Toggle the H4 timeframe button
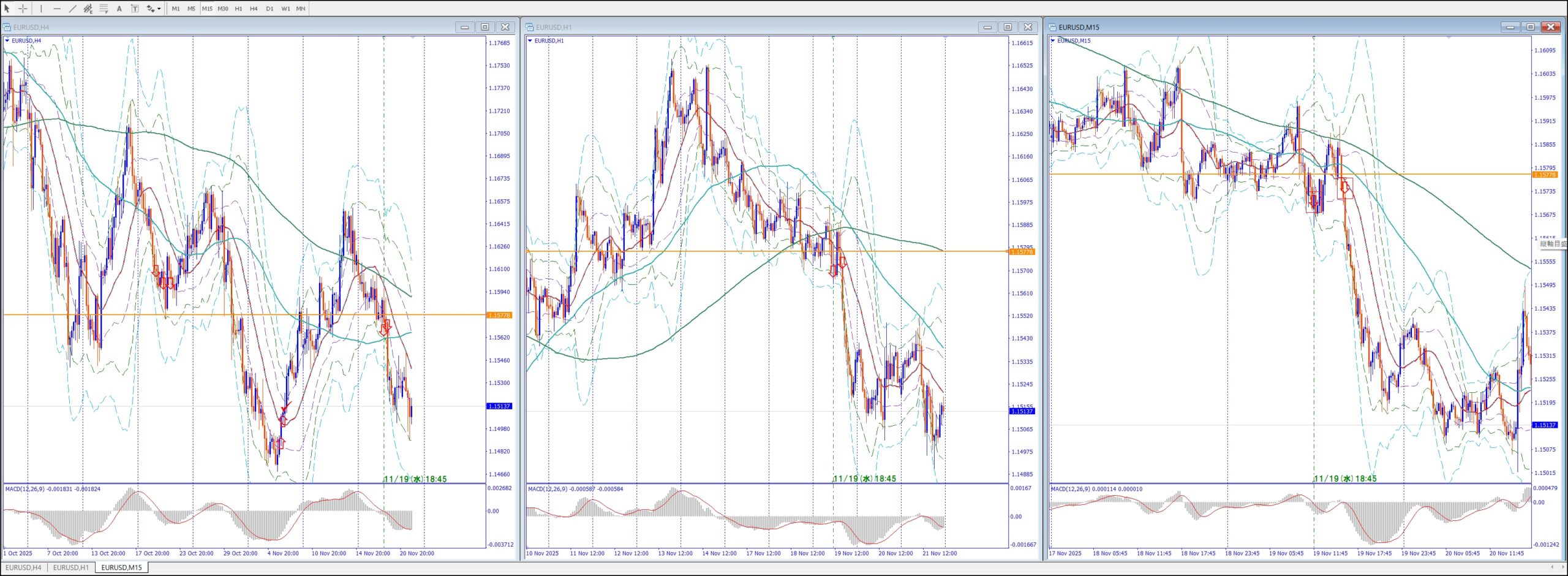This screenshot has width=1568, height=576. 254,9
